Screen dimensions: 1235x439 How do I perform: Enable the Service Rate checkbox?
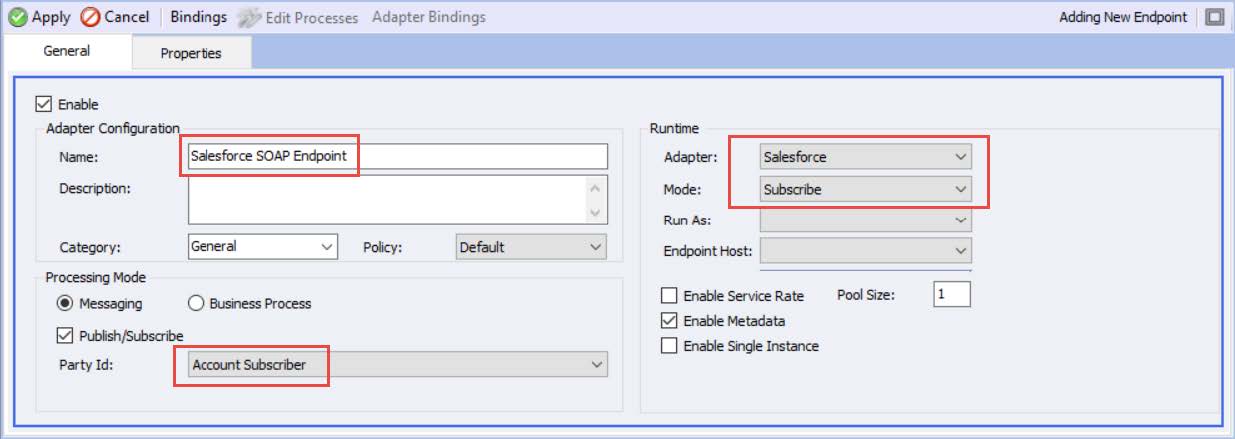tap(669, 296)
